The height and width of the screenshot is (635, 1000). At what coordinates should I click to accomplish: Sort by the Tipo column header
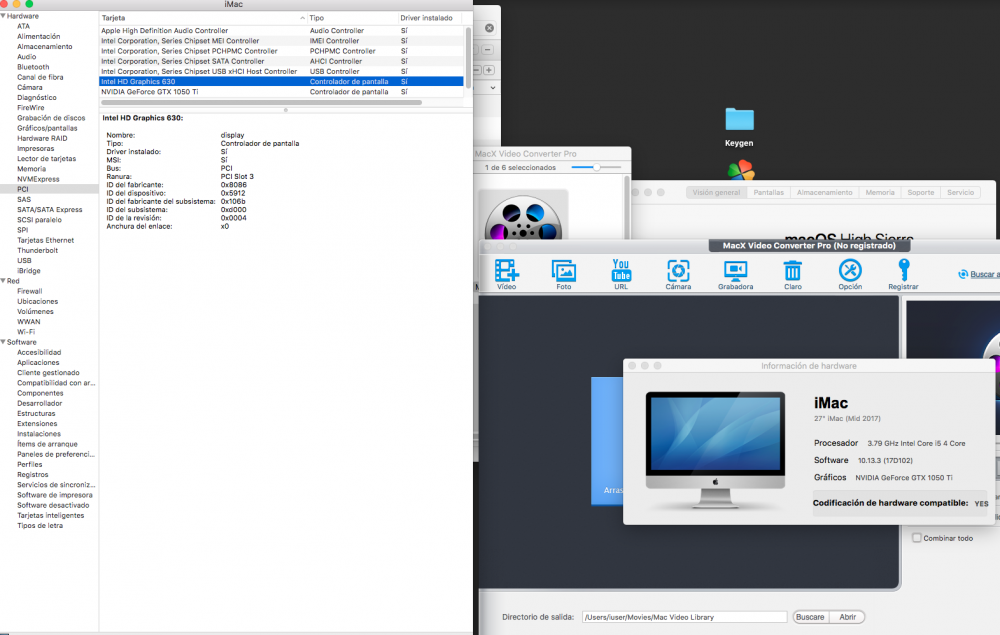point(352,18)
